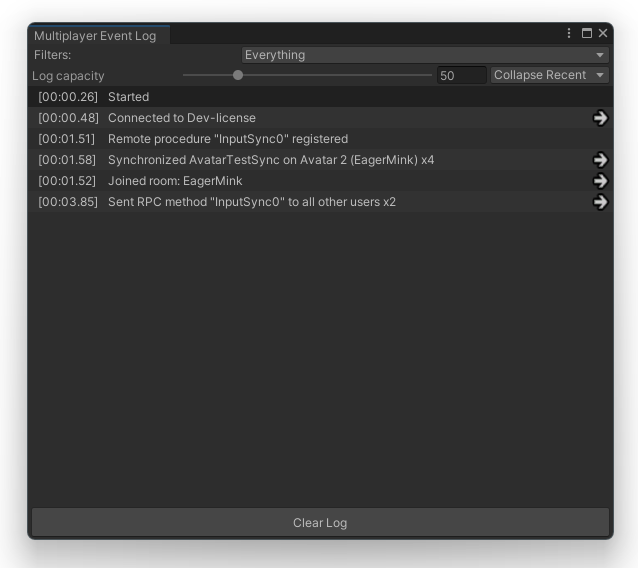Open the Collapse Recent dropdown
This screenshot has height=568, width=638.
tap(550, 75)
